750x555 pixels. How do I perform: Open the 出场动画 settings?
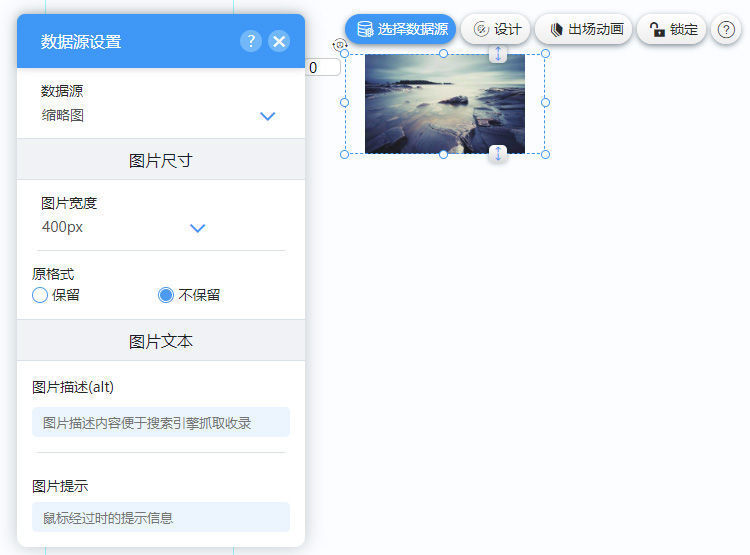(584, 29)
